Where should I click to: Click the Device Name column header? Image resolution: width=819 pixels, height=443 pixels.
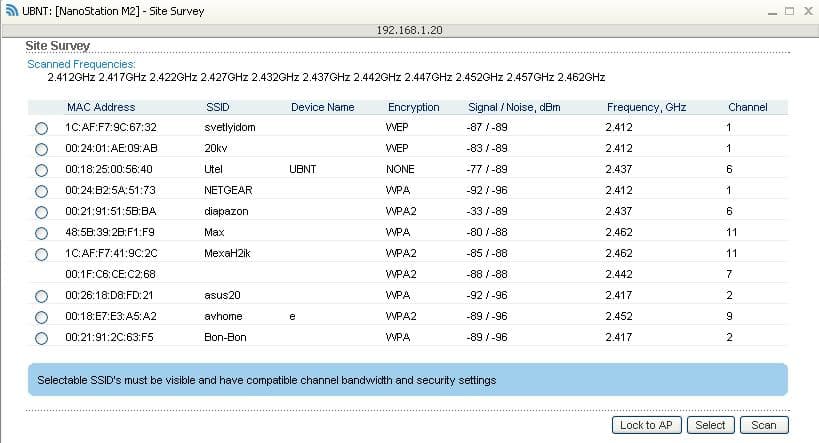click(x=322, y=107)
